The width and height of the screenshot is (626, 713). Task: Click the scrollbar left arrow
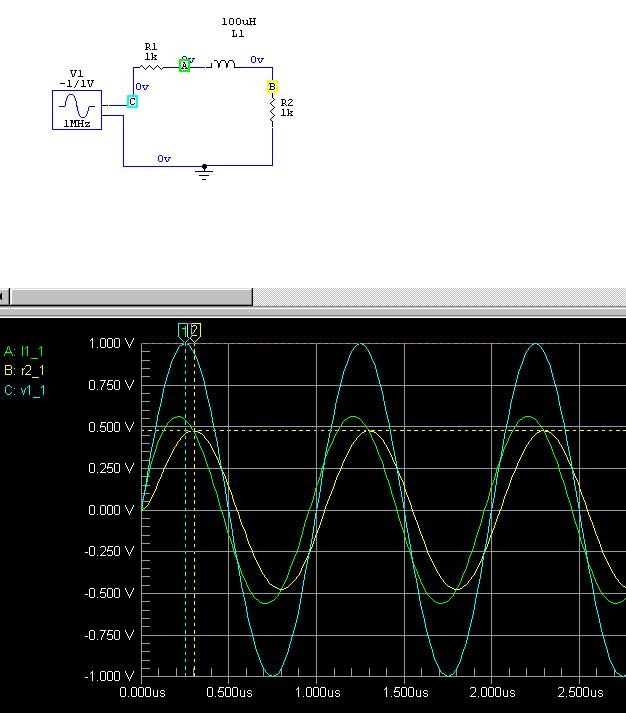tap(4, 297)
